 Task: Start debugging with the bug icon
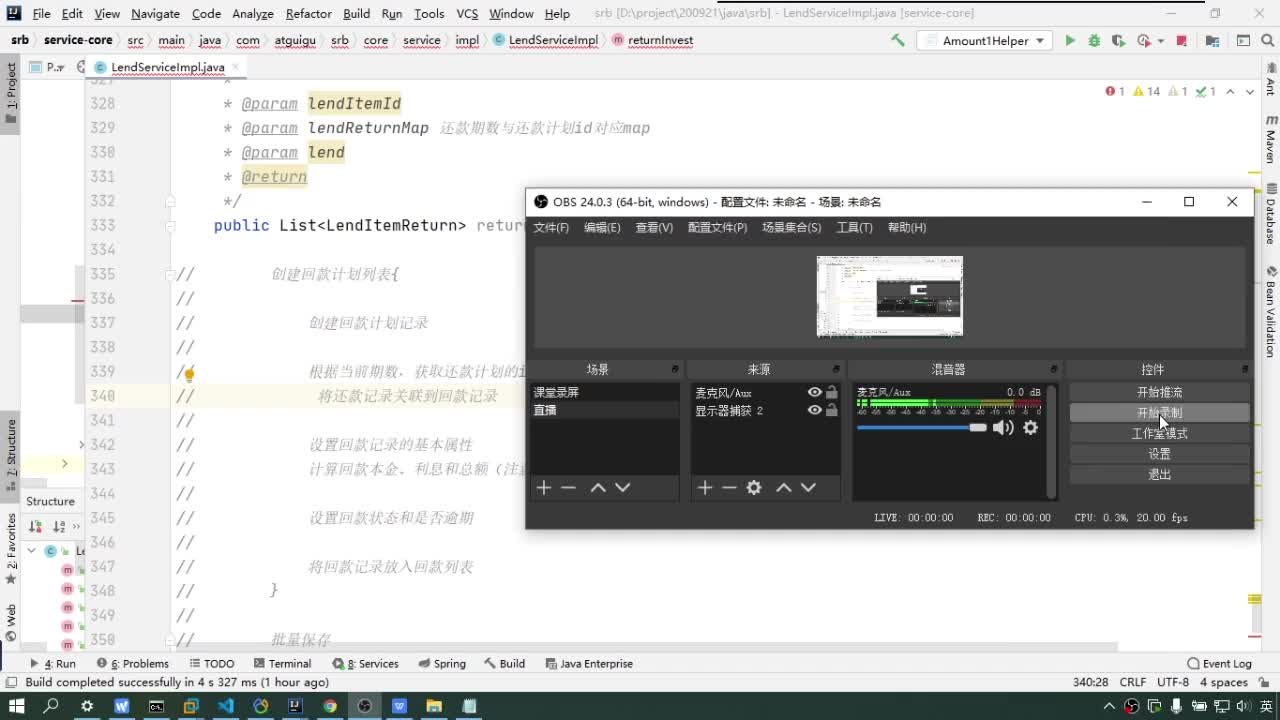pyautogui.click(x=1094, y=41)
